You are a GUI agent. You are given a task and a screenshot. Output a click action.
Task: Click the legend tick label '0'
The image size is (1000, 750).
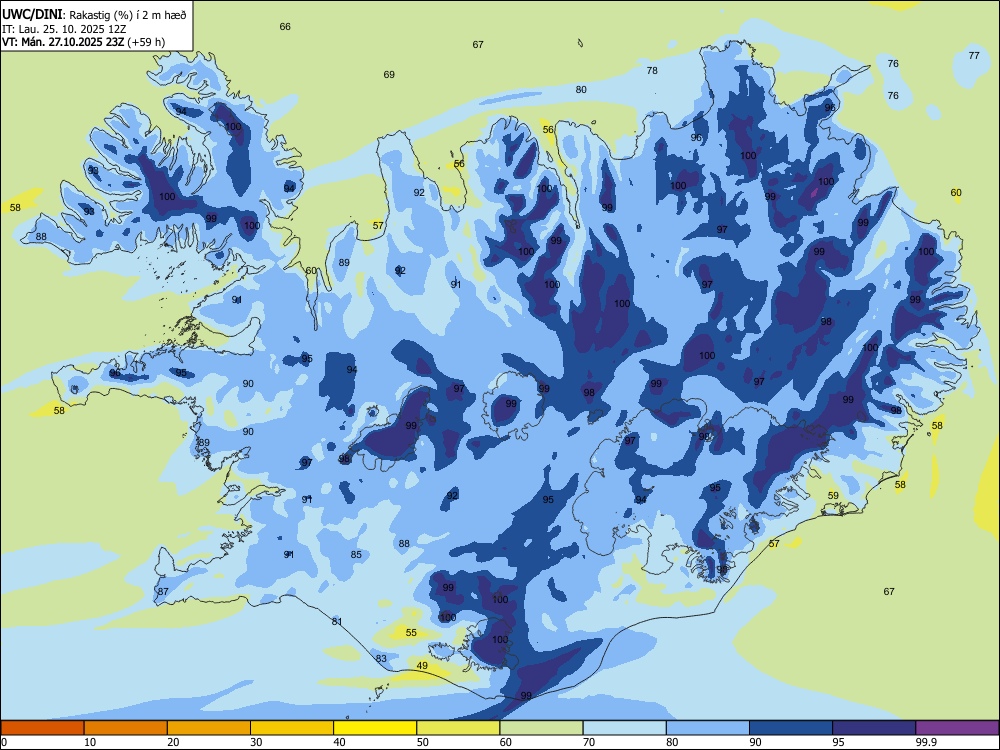point(4,742)
